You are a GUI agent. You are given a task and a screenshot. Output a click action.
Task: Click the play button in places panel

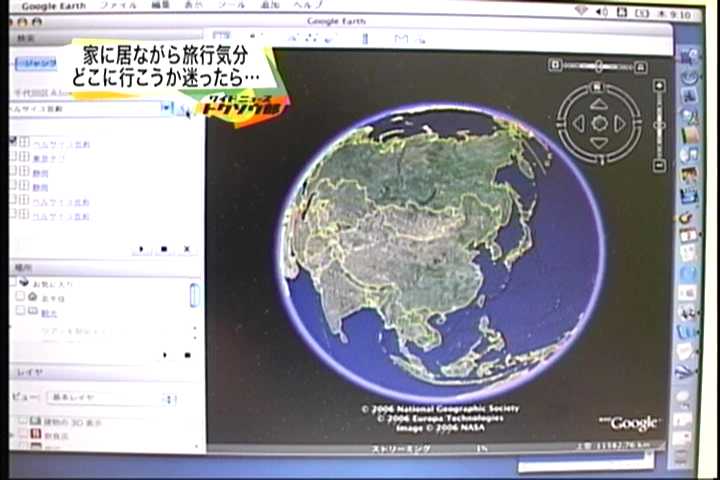coord(165,355)
